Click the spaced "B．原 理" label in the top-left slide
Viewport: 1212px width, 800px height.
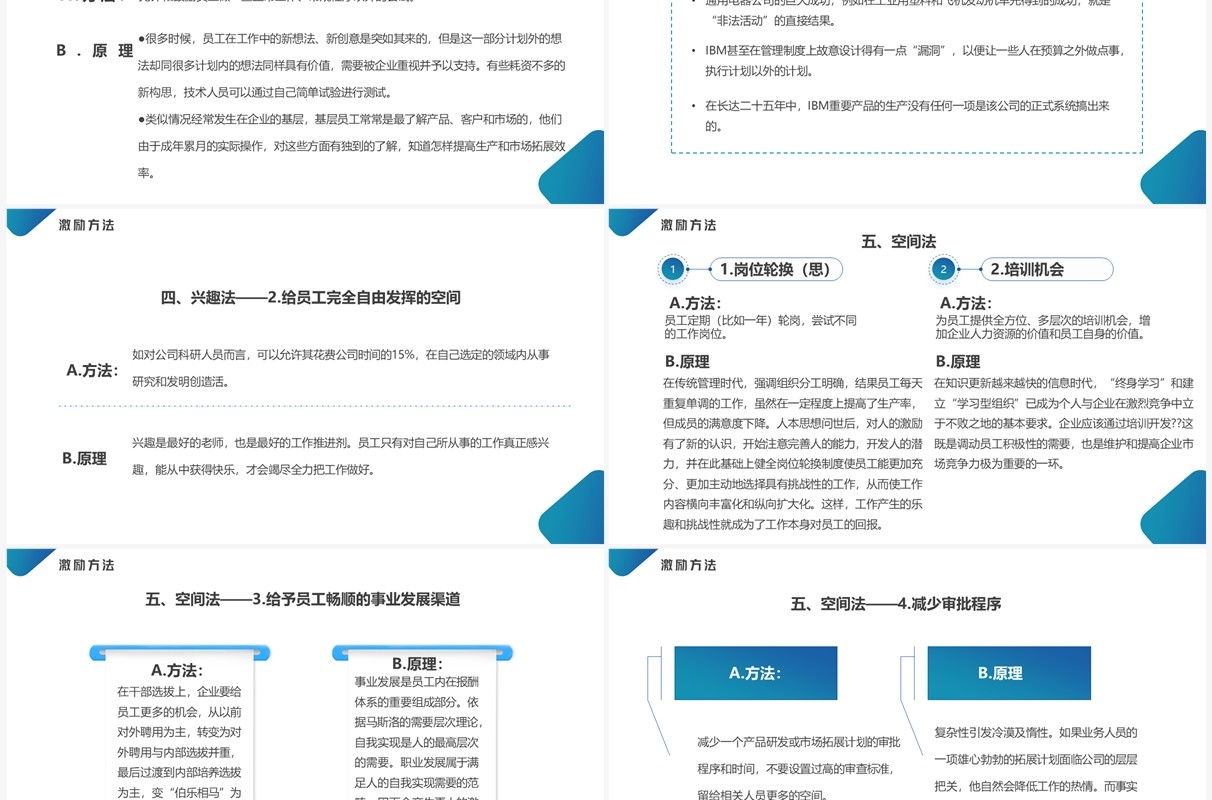(x=94, y=51)
